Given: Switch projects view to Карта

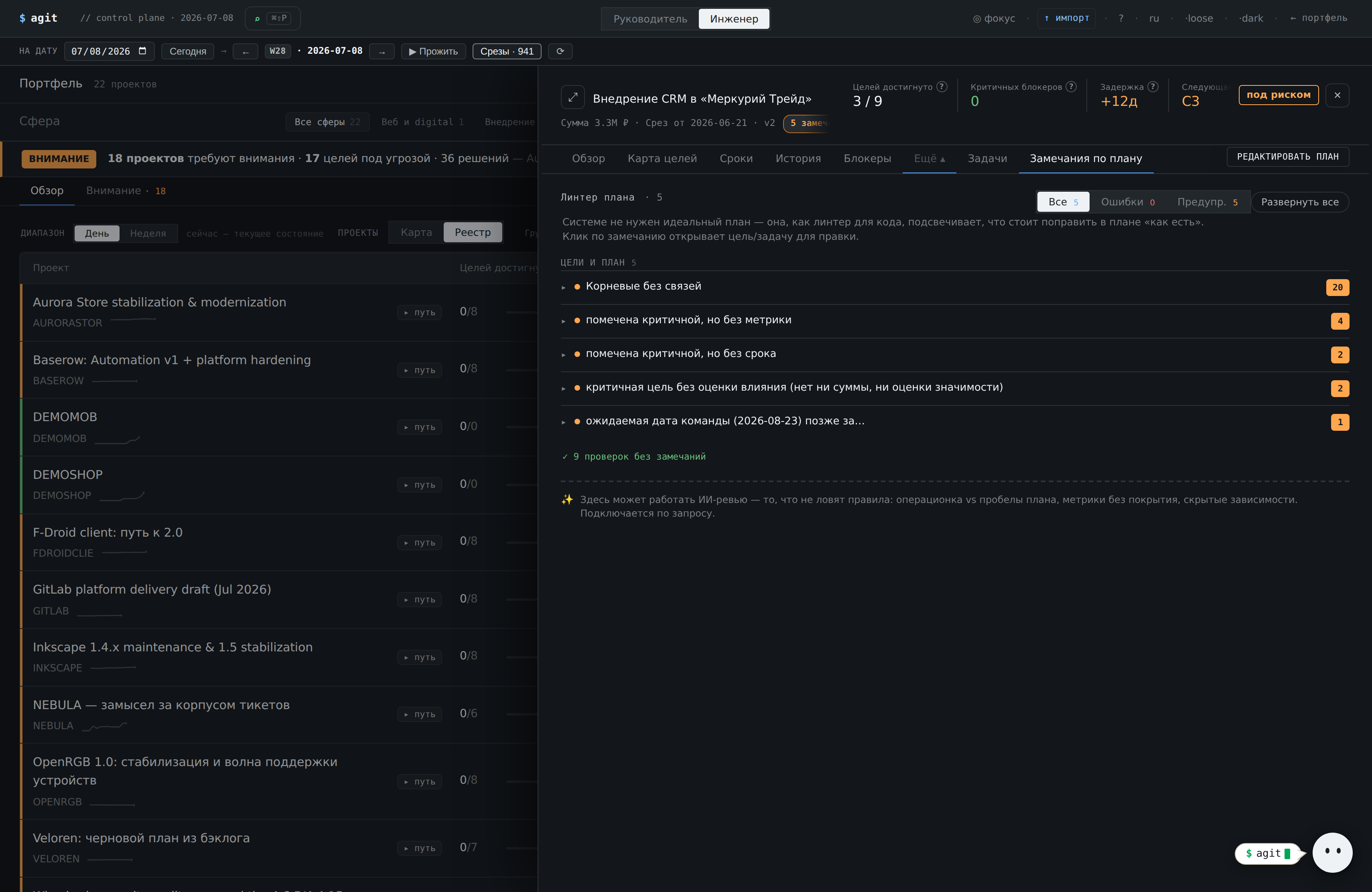Looking at the screenshot, I should tap(416, 232).
